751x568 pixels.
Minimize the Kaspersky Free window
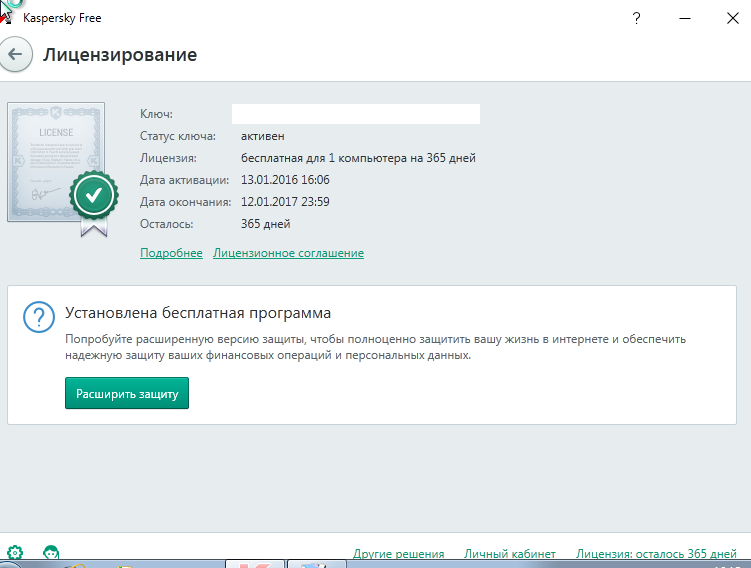click(x=685, y=18)
